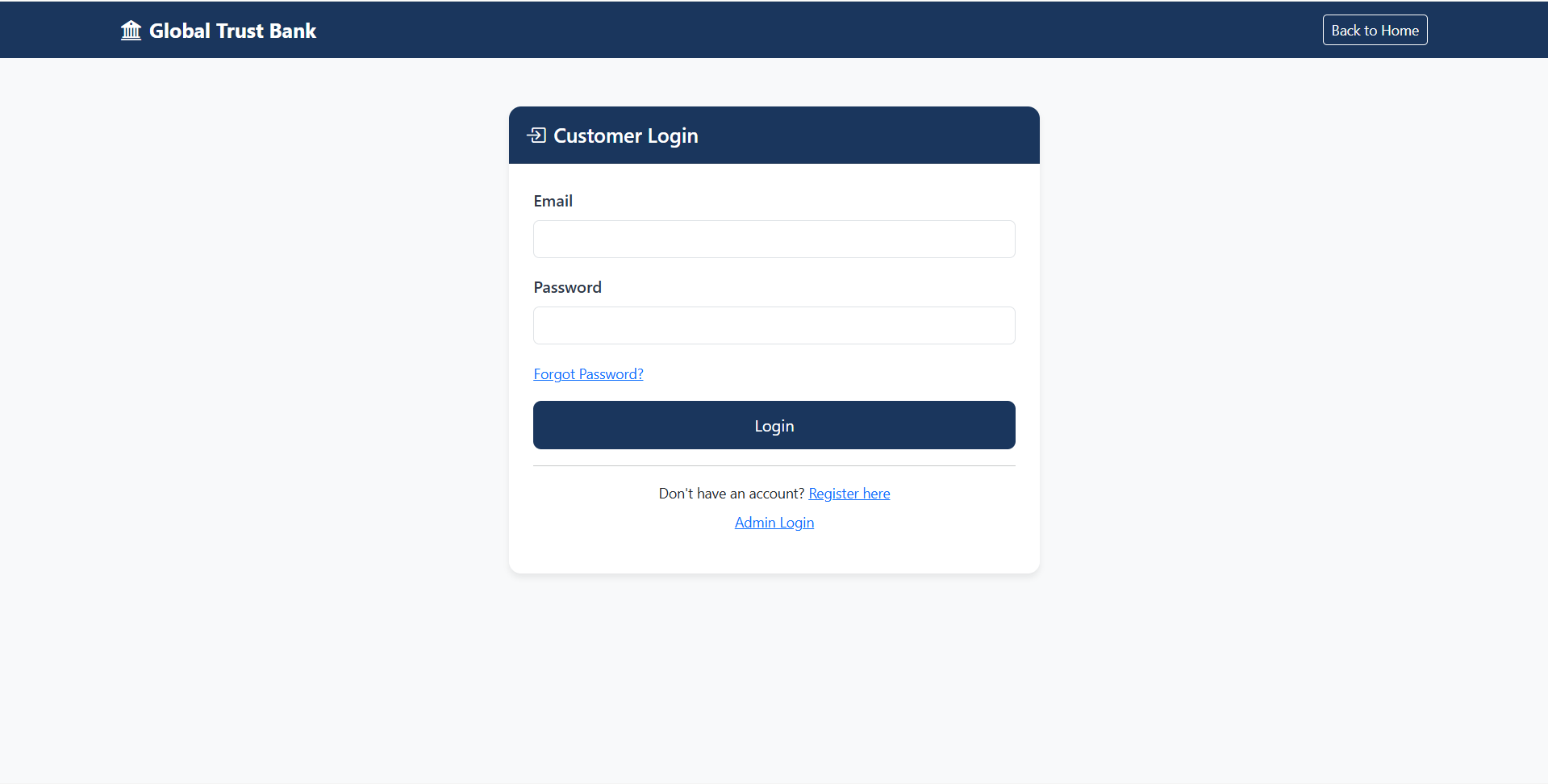Follow the Register here link
This screenshot has width=1548, height=784.
[x=849, y=494]
